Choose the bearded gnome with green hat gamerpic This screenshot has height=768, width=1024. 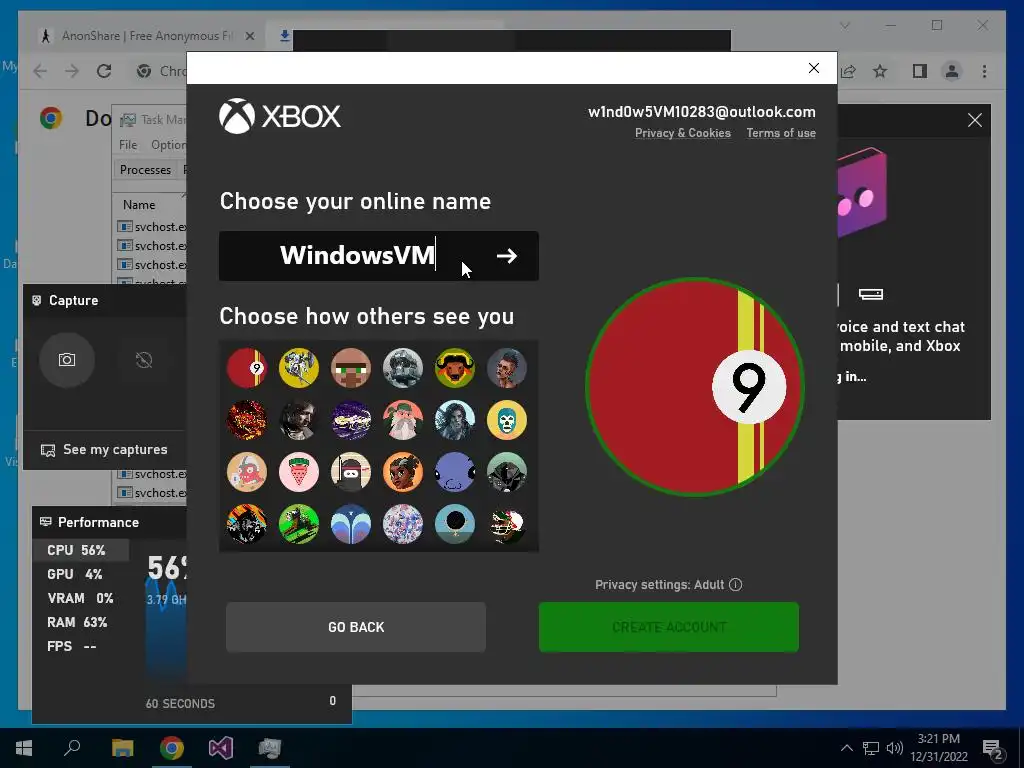[403, 420]
